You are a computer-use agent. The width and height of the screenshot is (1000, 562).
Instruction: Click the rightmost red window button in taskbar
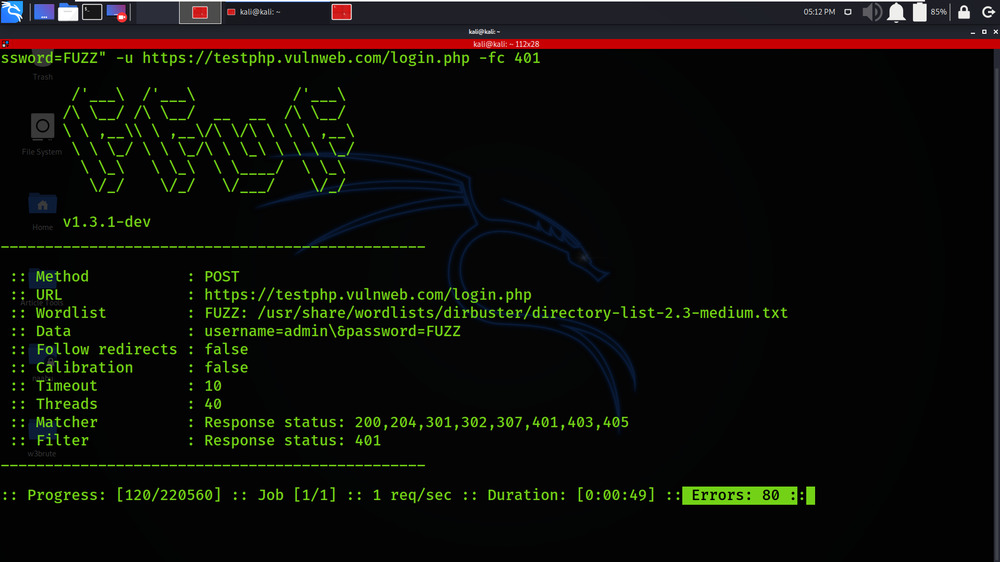click(x=341, y=12)
